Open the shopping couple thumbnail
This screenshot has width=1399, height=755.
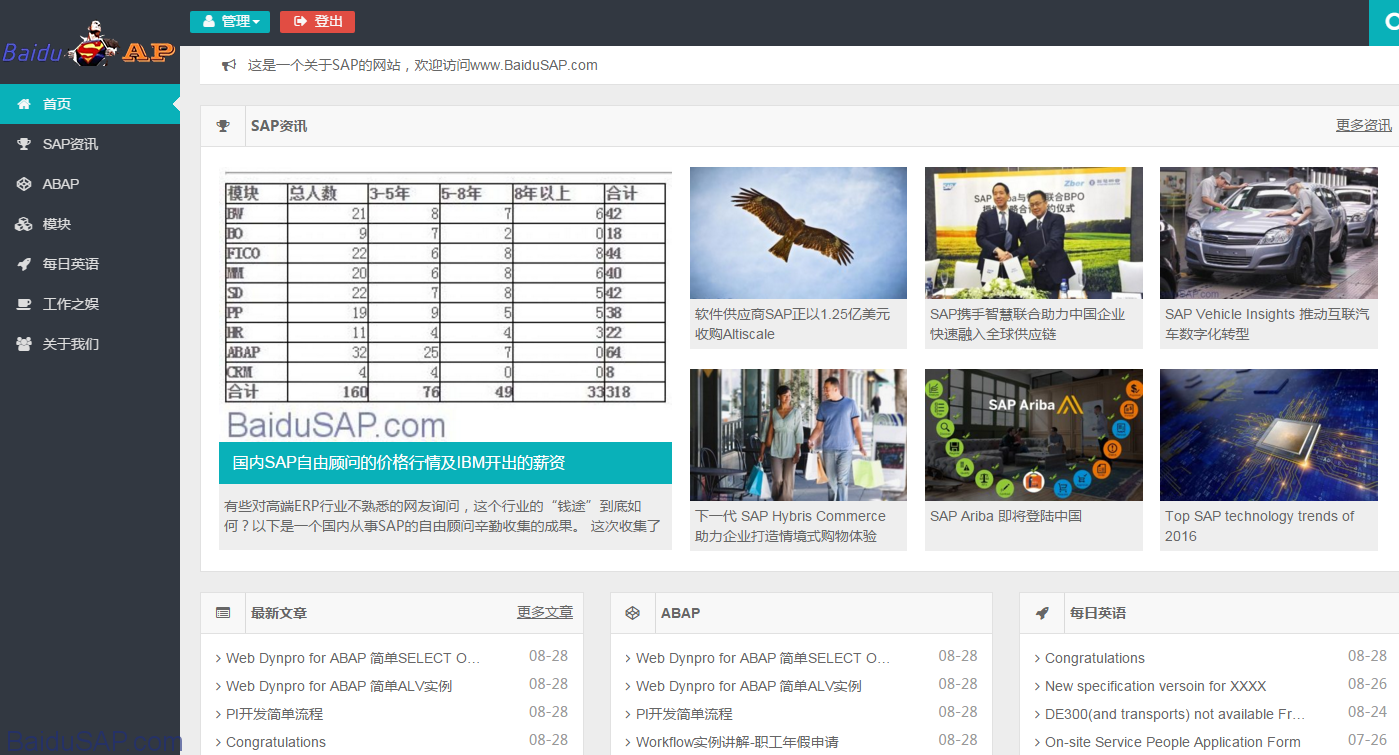click(x=798, y=435)
